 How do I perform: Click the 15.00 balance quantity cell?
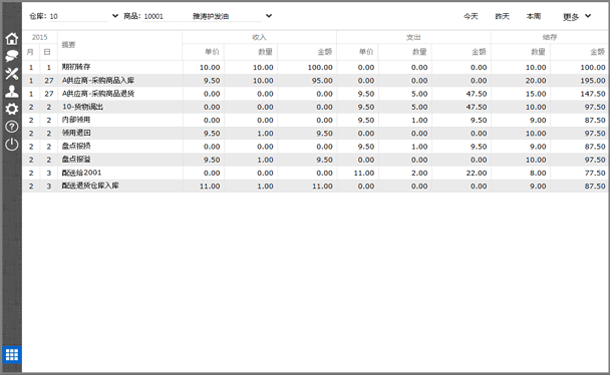[x=536, y=94]
